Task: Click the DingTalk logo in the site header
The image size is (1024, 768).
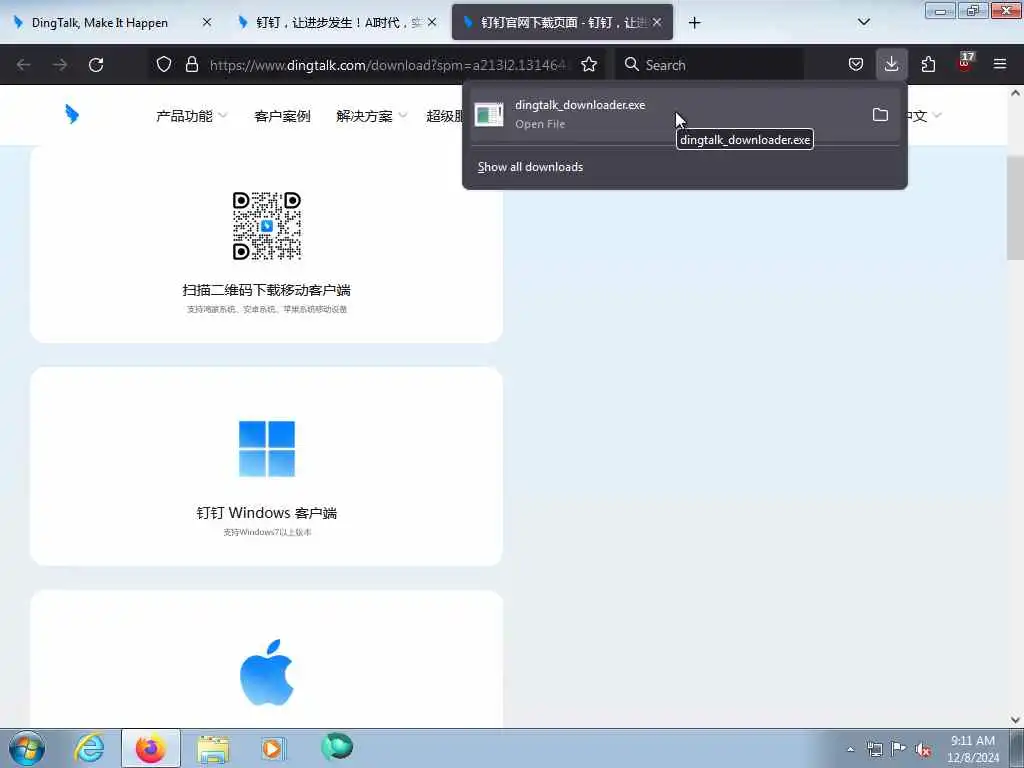Action: pyautogui.click(x=72, y=114)
